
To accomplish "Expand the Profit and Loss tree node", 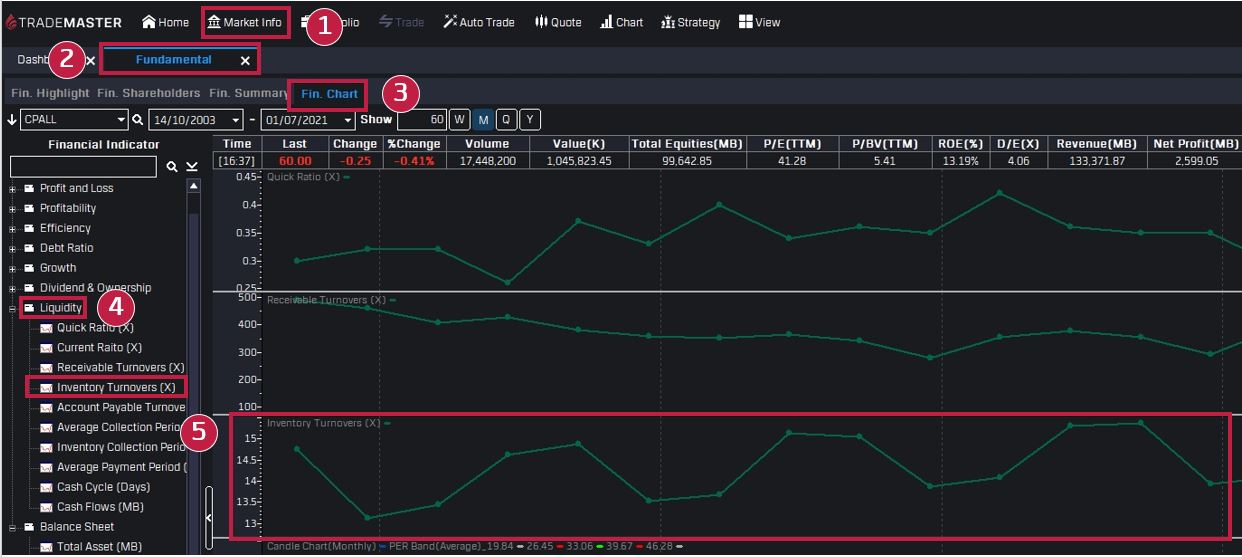I will click(x=14, y=189).
